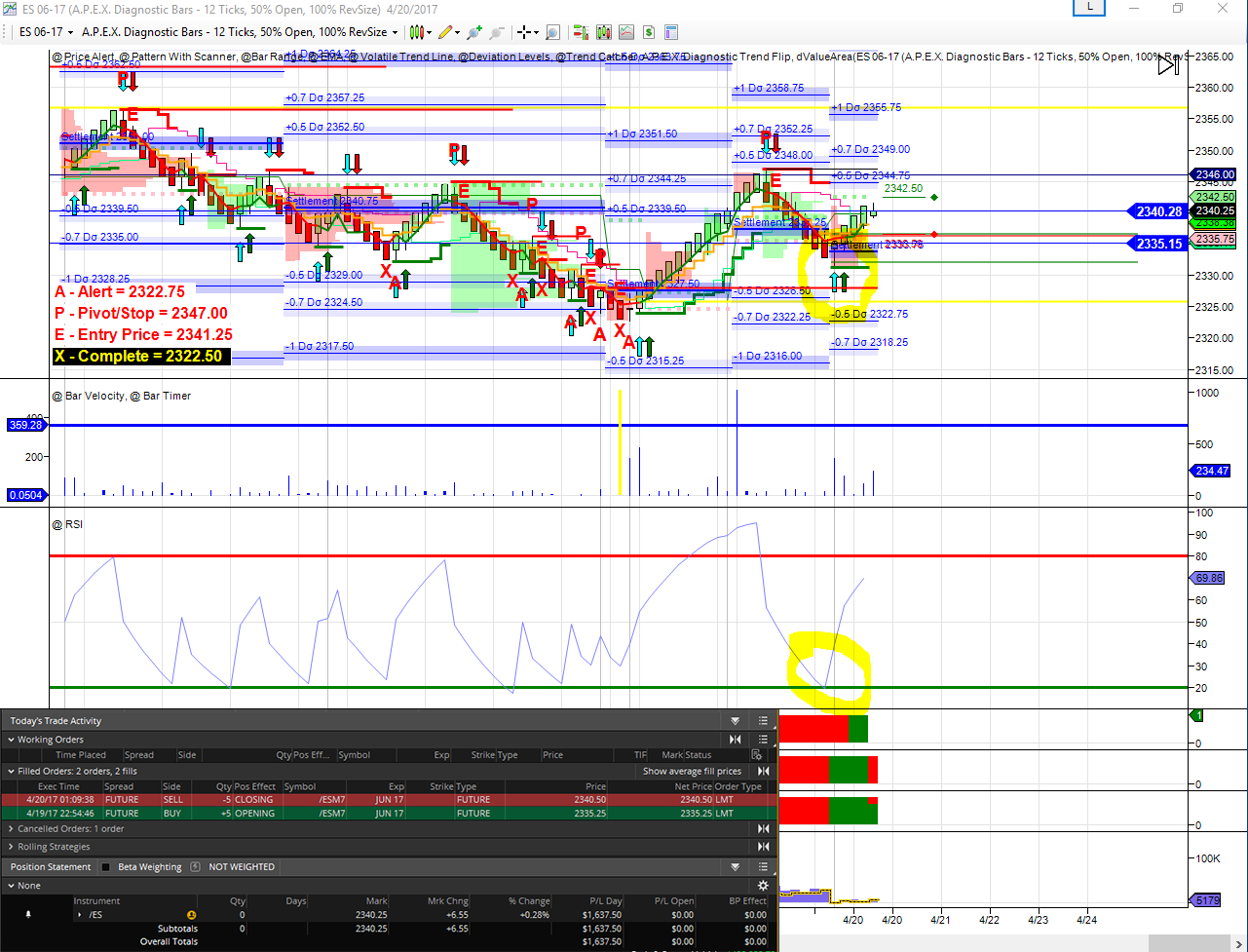Viewport: 1248px width, 952px height.
Task: Click Show average fill prices button
Action: click(692, 771)
